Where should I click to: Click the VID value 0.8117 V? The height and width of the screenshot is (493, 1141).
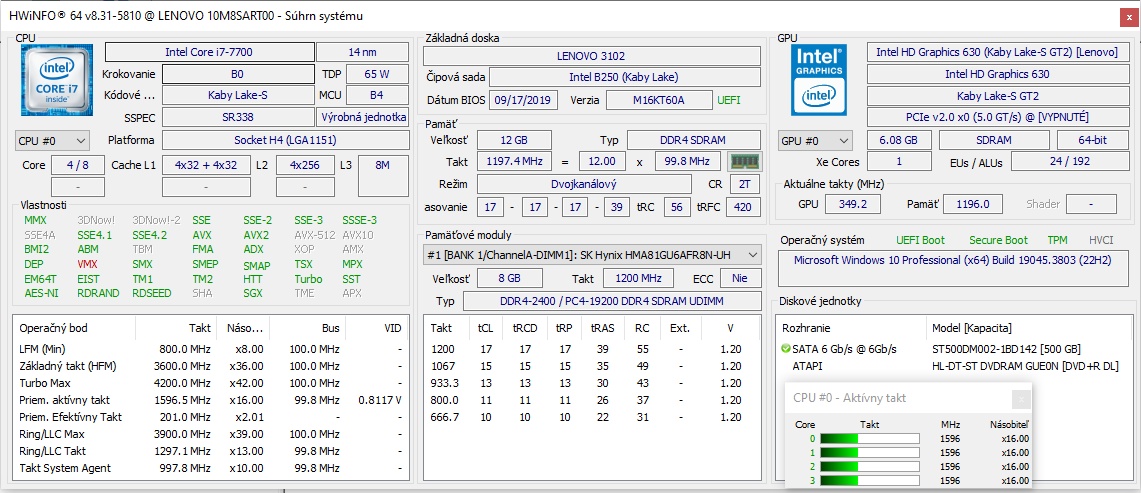380,400
